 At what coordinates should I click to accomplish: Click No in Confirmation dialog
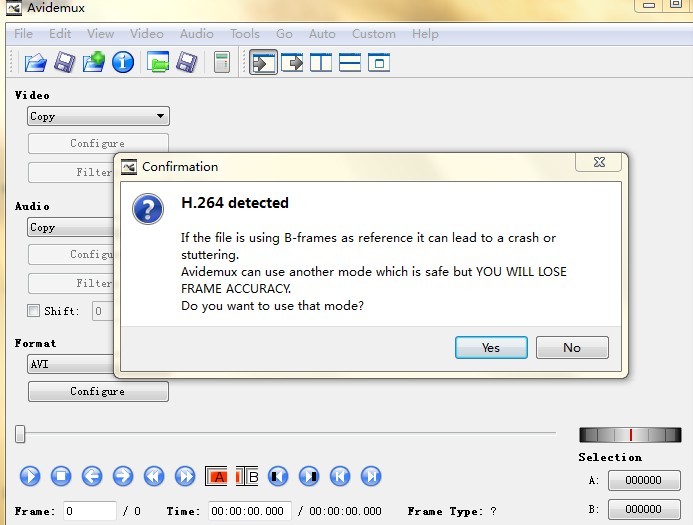(x=572, y=348)
